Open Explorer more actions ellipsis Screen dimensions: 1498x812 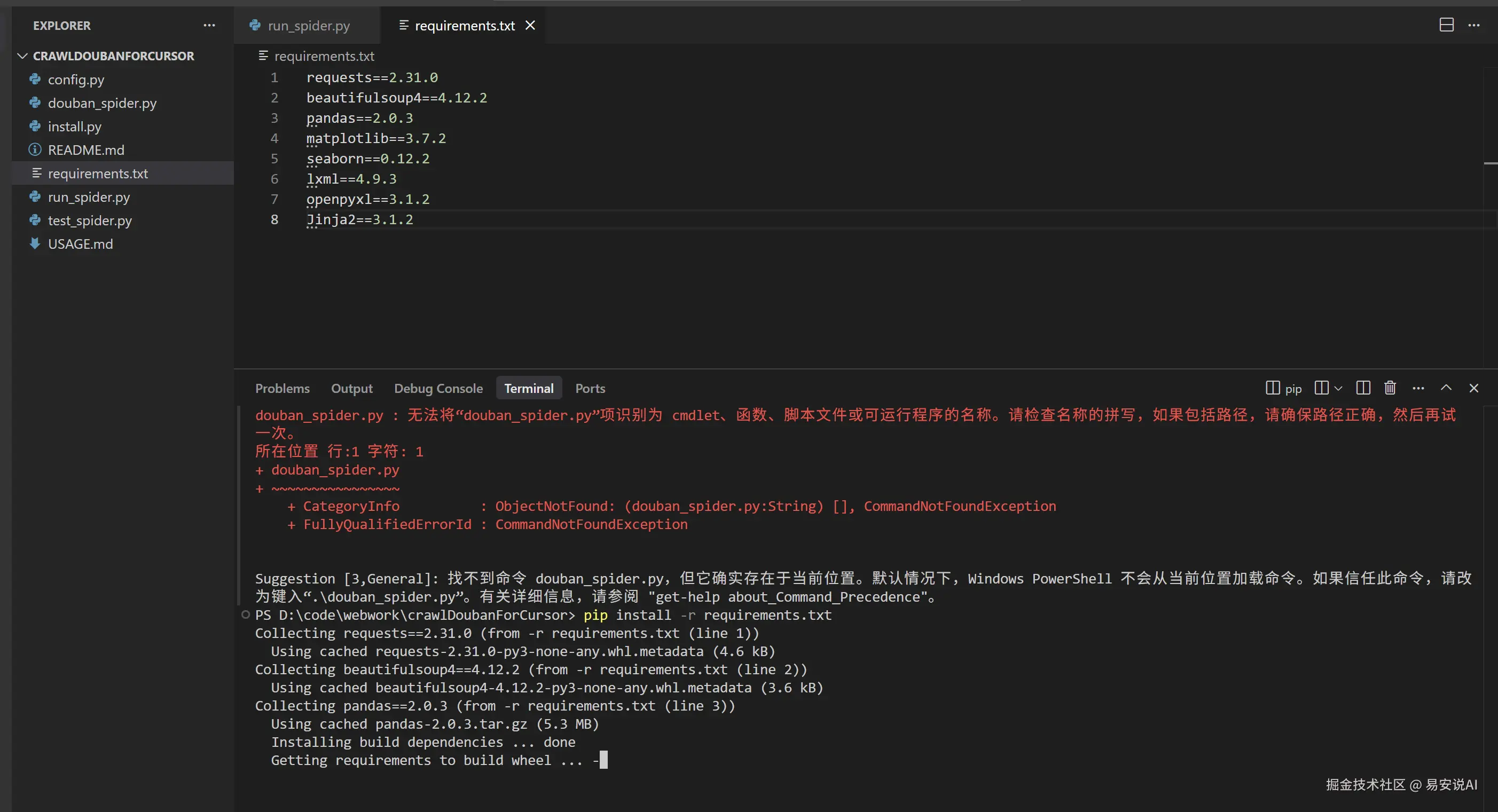[209, 26]
